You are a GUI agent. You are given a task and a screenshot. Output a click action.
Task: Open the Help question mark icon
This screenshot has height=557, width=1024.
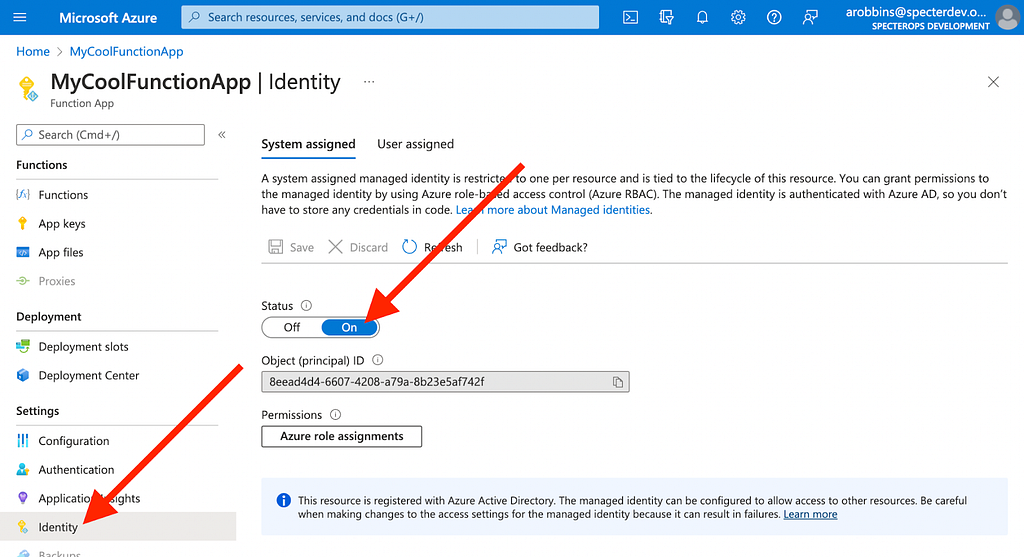[774, 18]
